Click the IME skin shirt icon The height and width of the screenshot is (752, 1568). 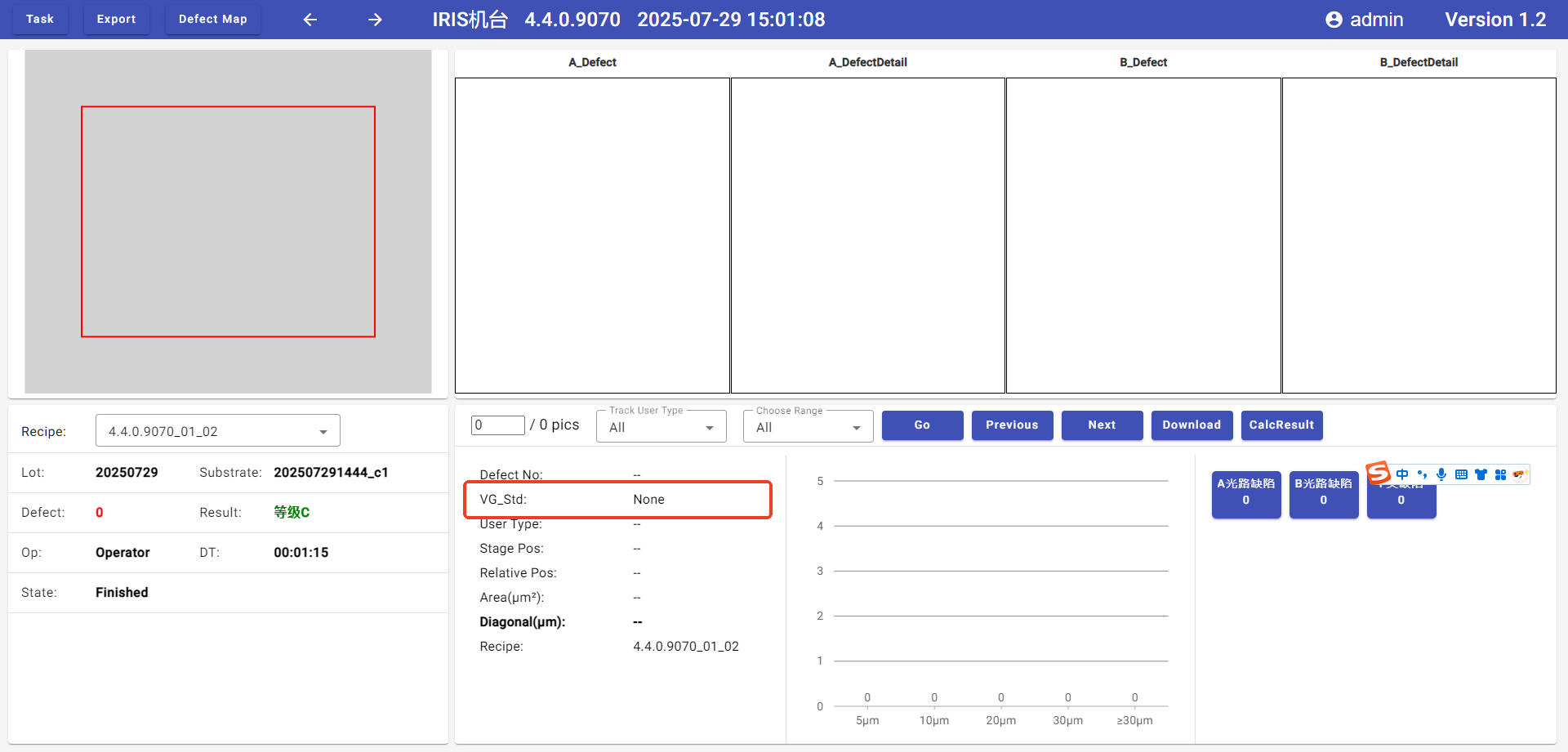(1481, 474)
